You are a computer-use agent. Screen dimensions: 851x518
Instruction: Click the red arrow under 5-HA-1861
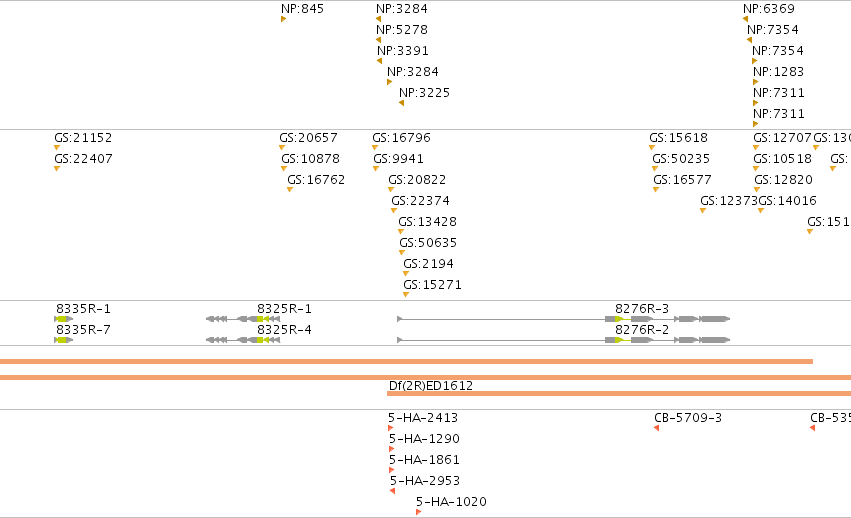391,470
